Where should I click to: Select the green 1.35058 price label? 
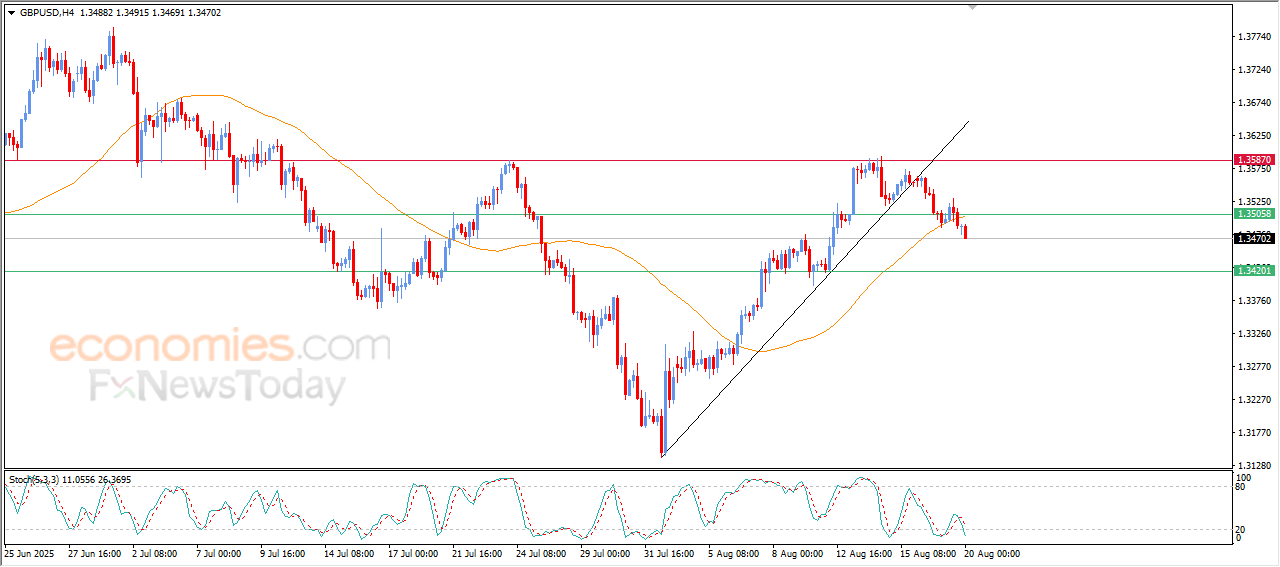(1254, 214)
